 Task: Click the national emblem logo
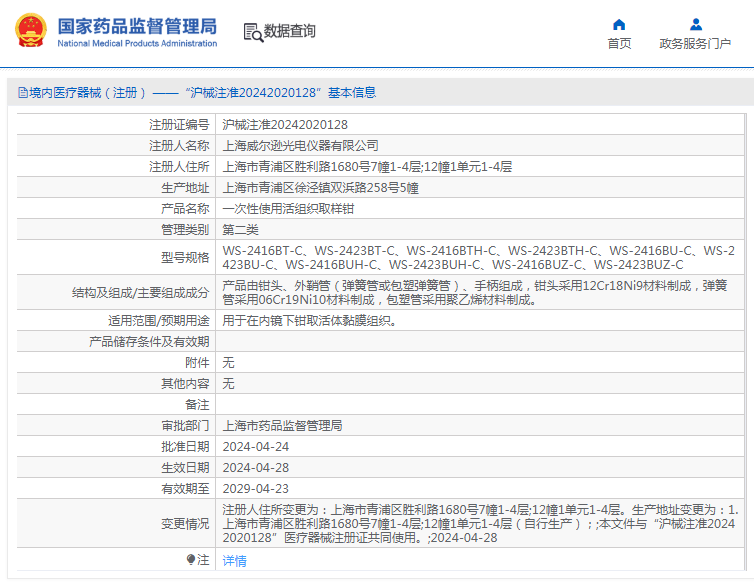click(x=31, y=30)
